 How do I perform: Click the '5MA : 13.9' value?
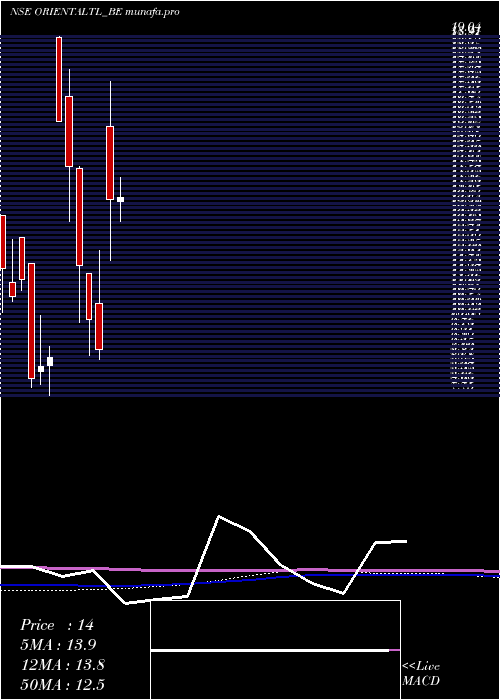(x=58, y=645)
